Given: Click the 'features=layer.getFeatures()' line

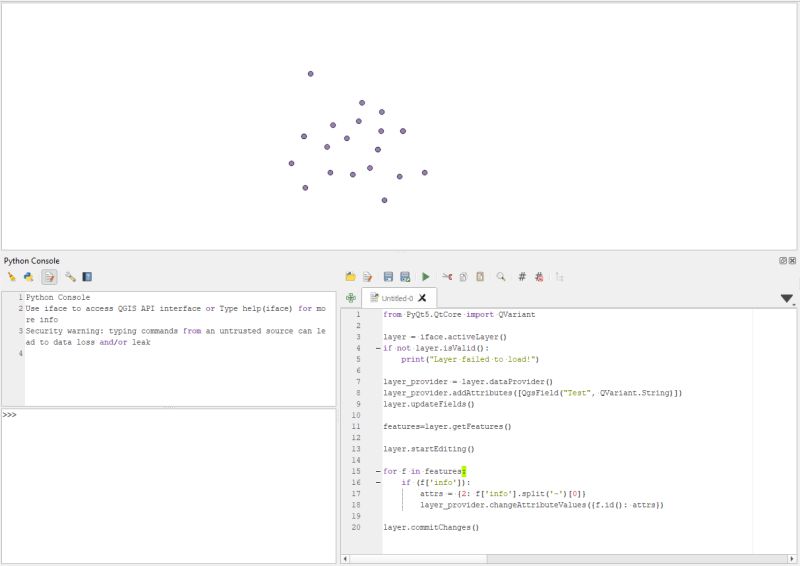Looking at the screenshot, I should point(447,427).
